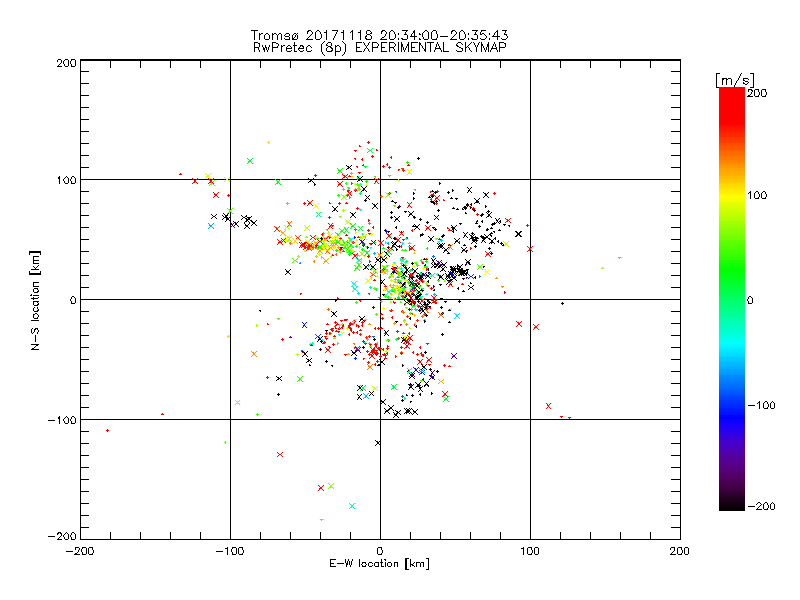
Task: Click the '[m/s]' colorbar unit label
Action: [x=734, y=80]
